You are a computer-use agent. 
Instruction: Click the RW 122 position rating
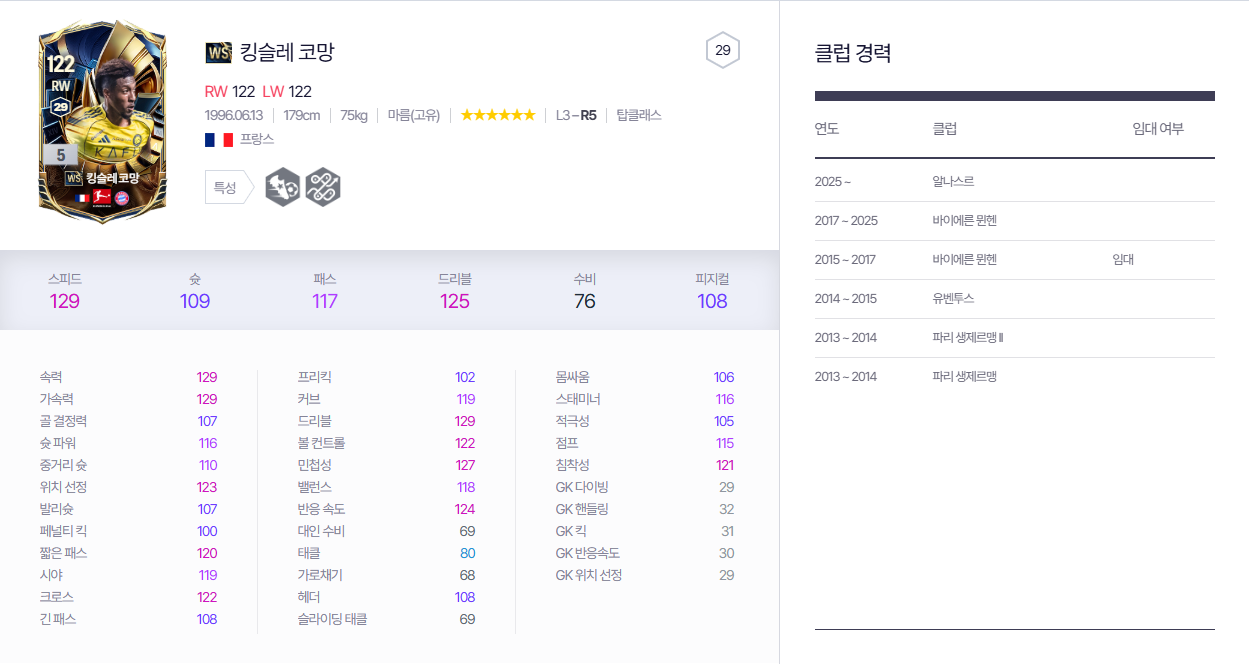[x=230, y=91]
